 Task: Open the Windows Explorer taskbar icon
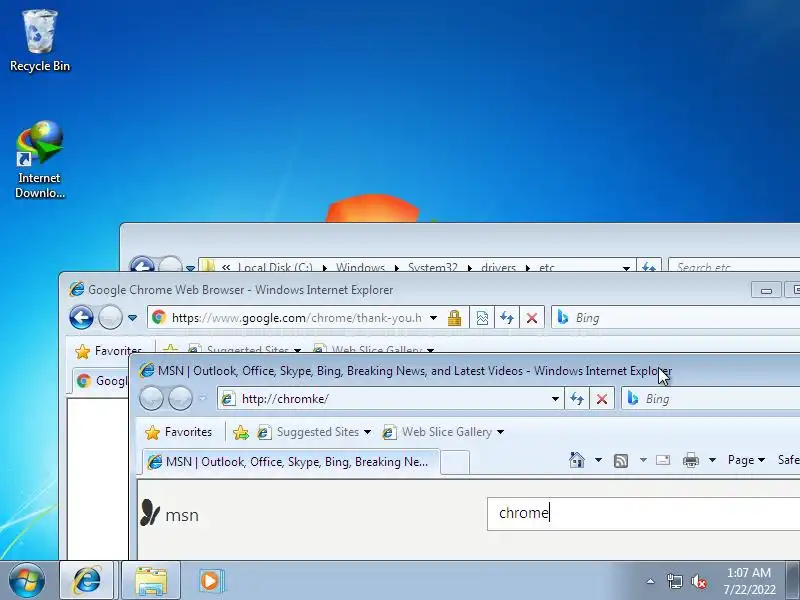pos(151,580)
